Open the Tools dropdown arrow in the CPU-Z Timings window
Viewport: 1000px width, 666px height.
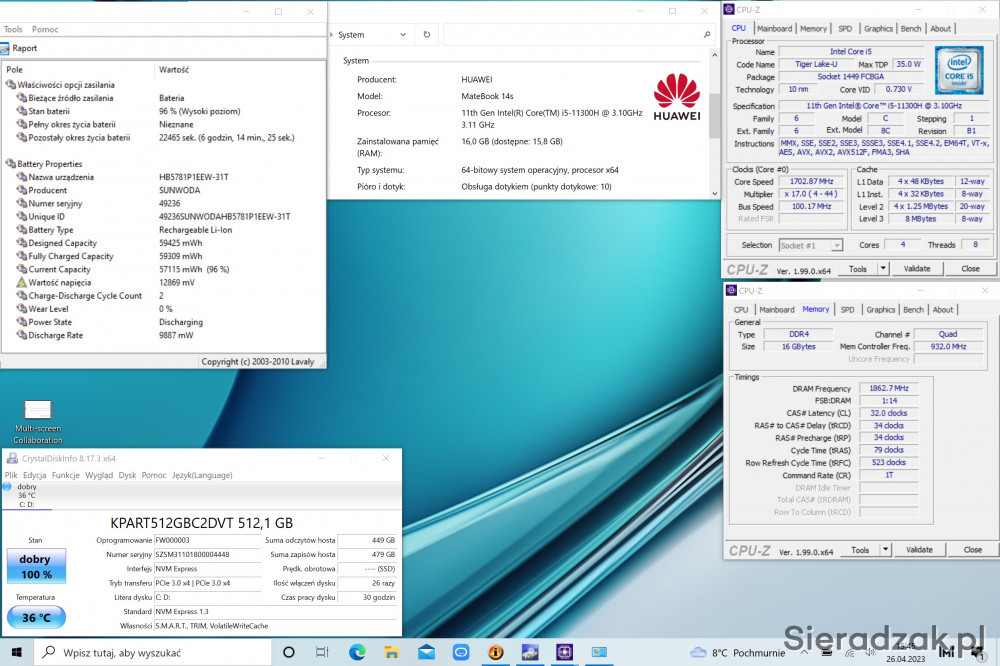point(886,549)
